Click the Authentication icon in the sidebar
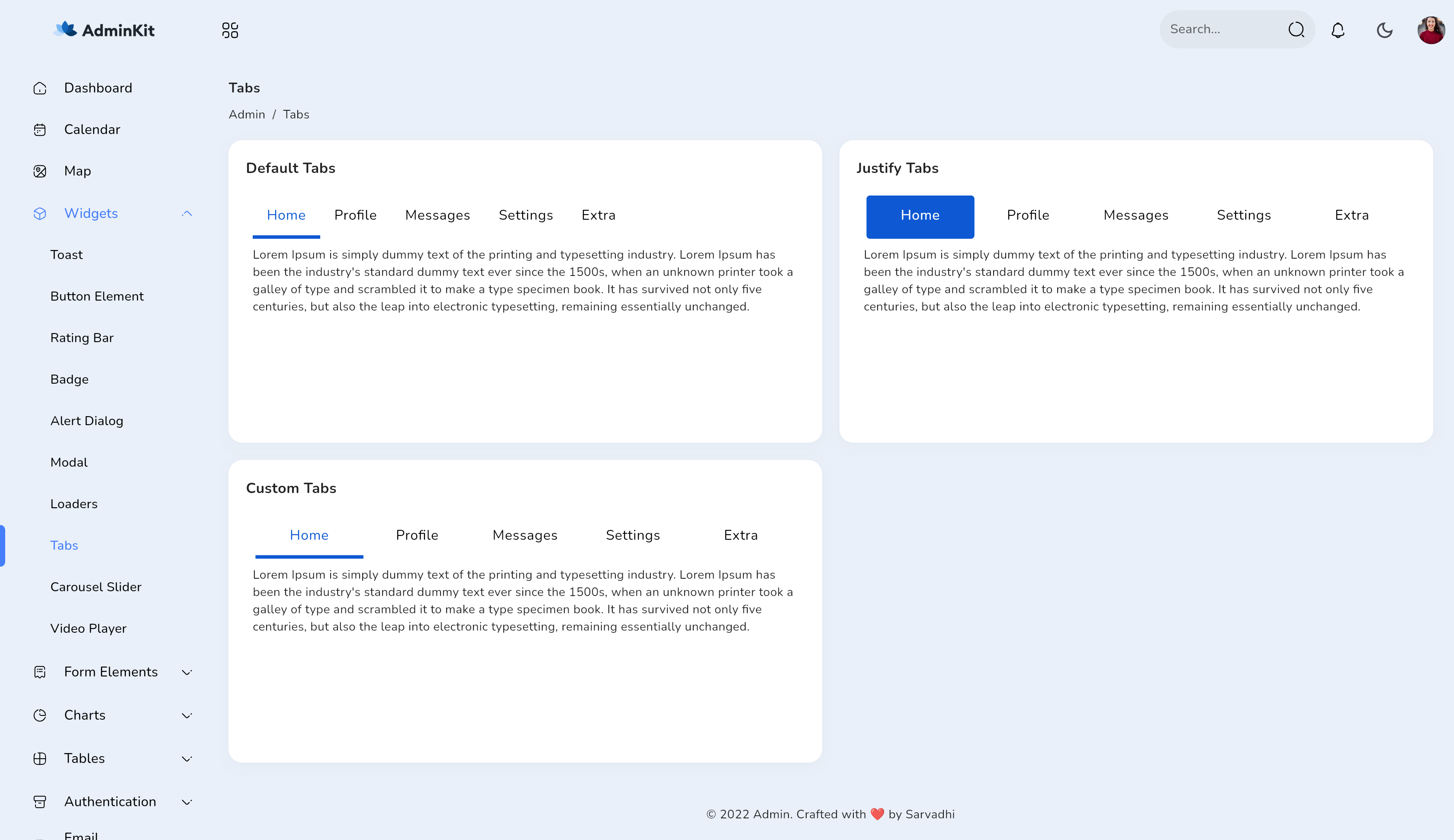 click(x=39, y=802)
